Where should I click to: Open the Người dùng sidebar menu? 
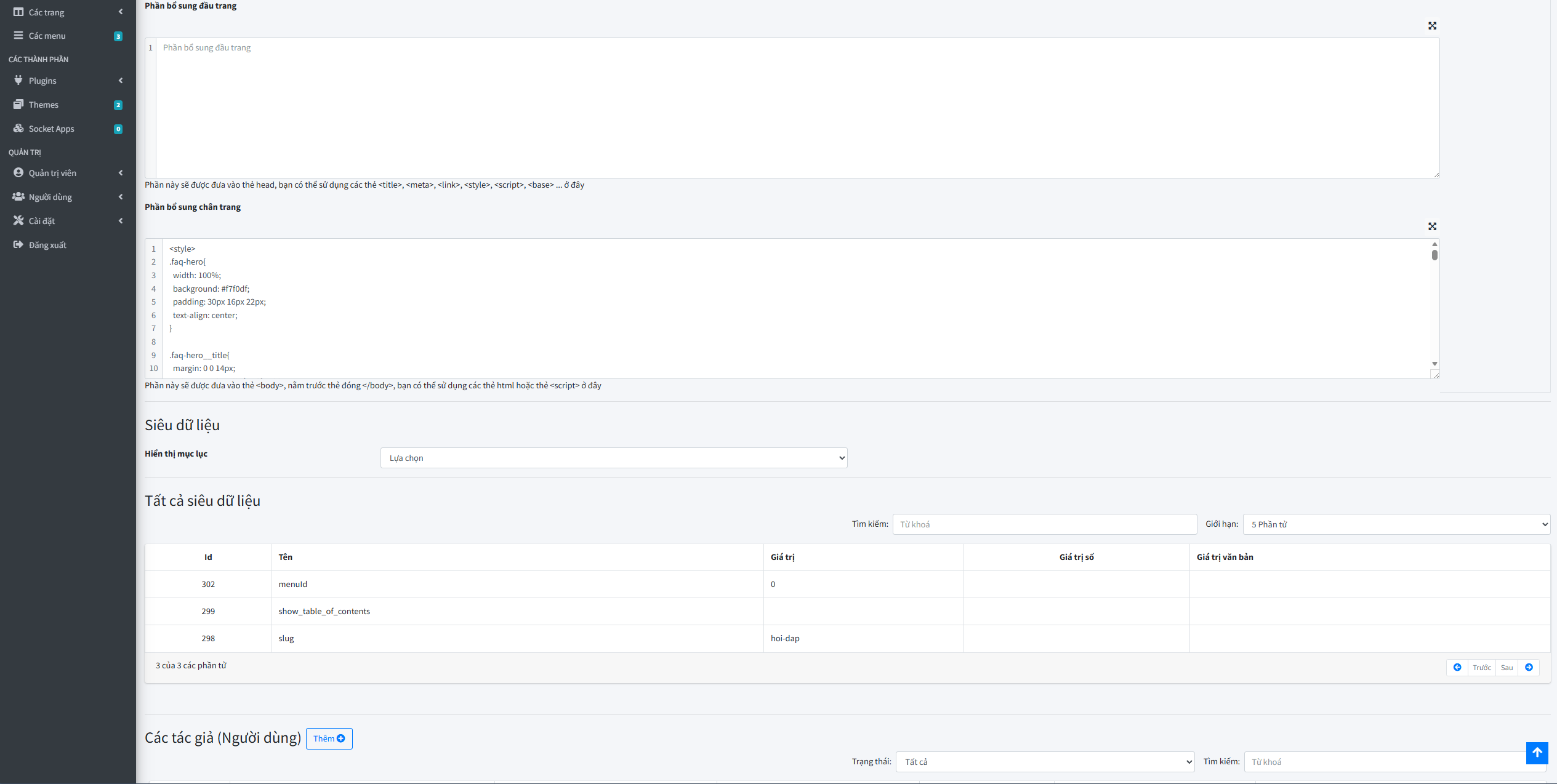(x=50, y=197)
